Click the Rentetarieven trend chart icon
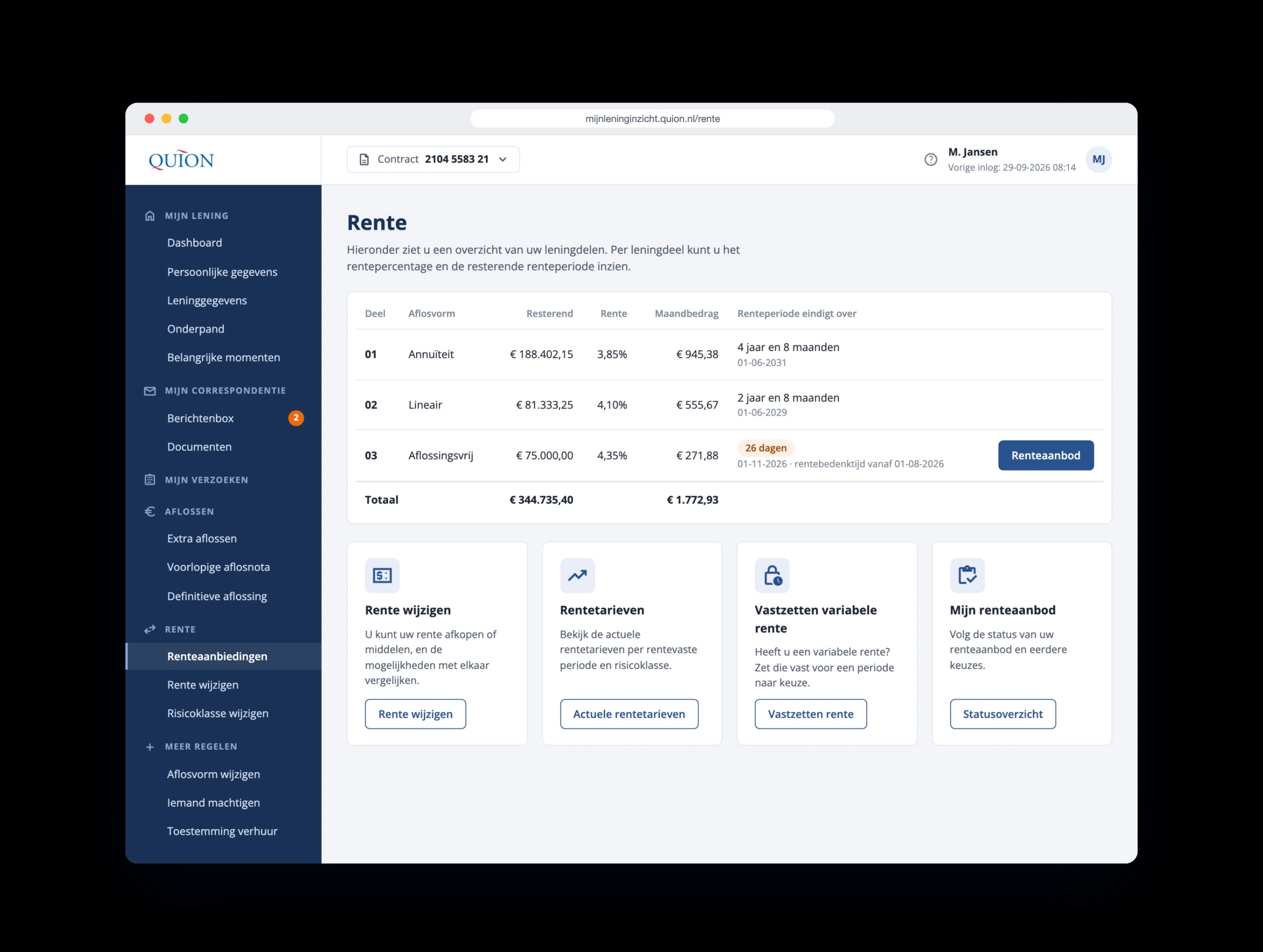 577,575
